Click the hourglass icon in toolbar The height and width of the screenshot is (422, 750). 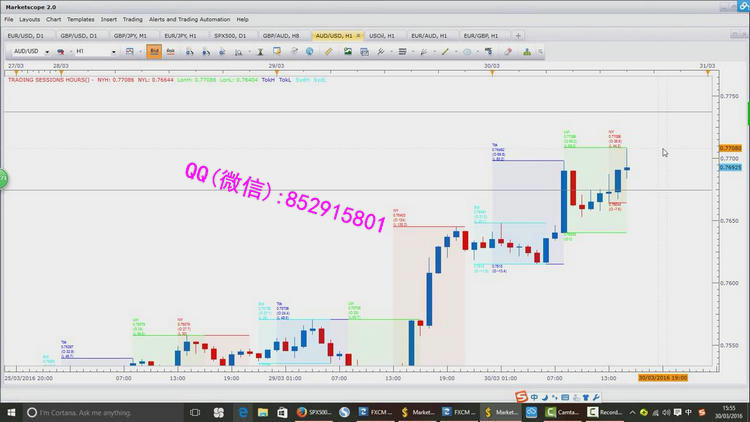tap(262, 51)
